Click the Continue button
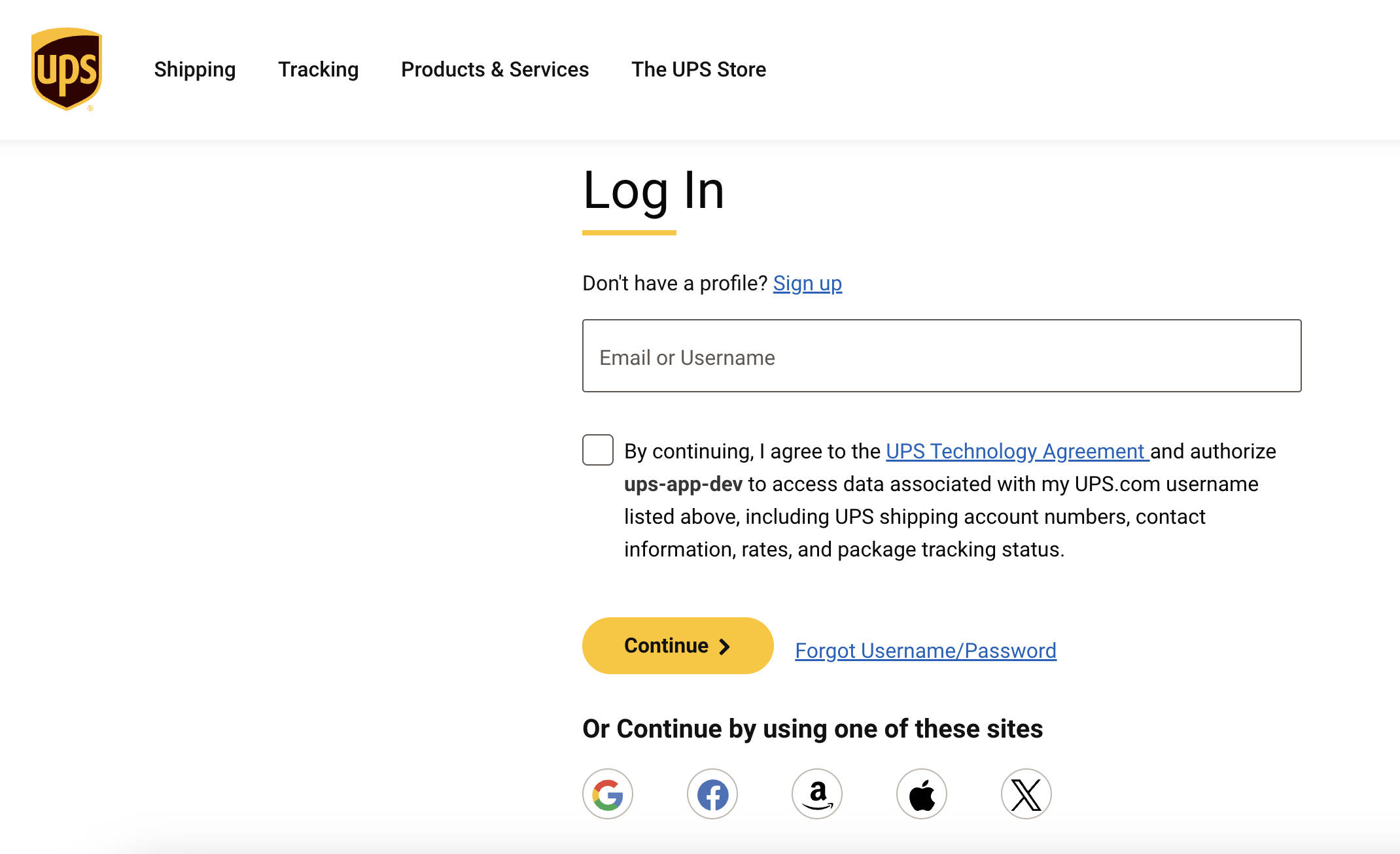Screen dimensions: 1400x854 [677, 646]
